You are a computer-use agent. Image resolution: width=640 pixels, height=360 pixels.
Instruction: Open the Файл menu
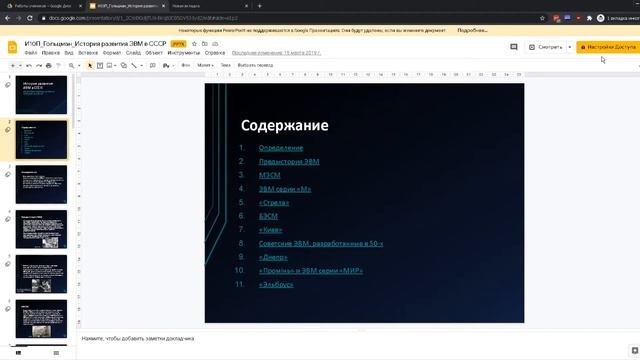[31, 53]
